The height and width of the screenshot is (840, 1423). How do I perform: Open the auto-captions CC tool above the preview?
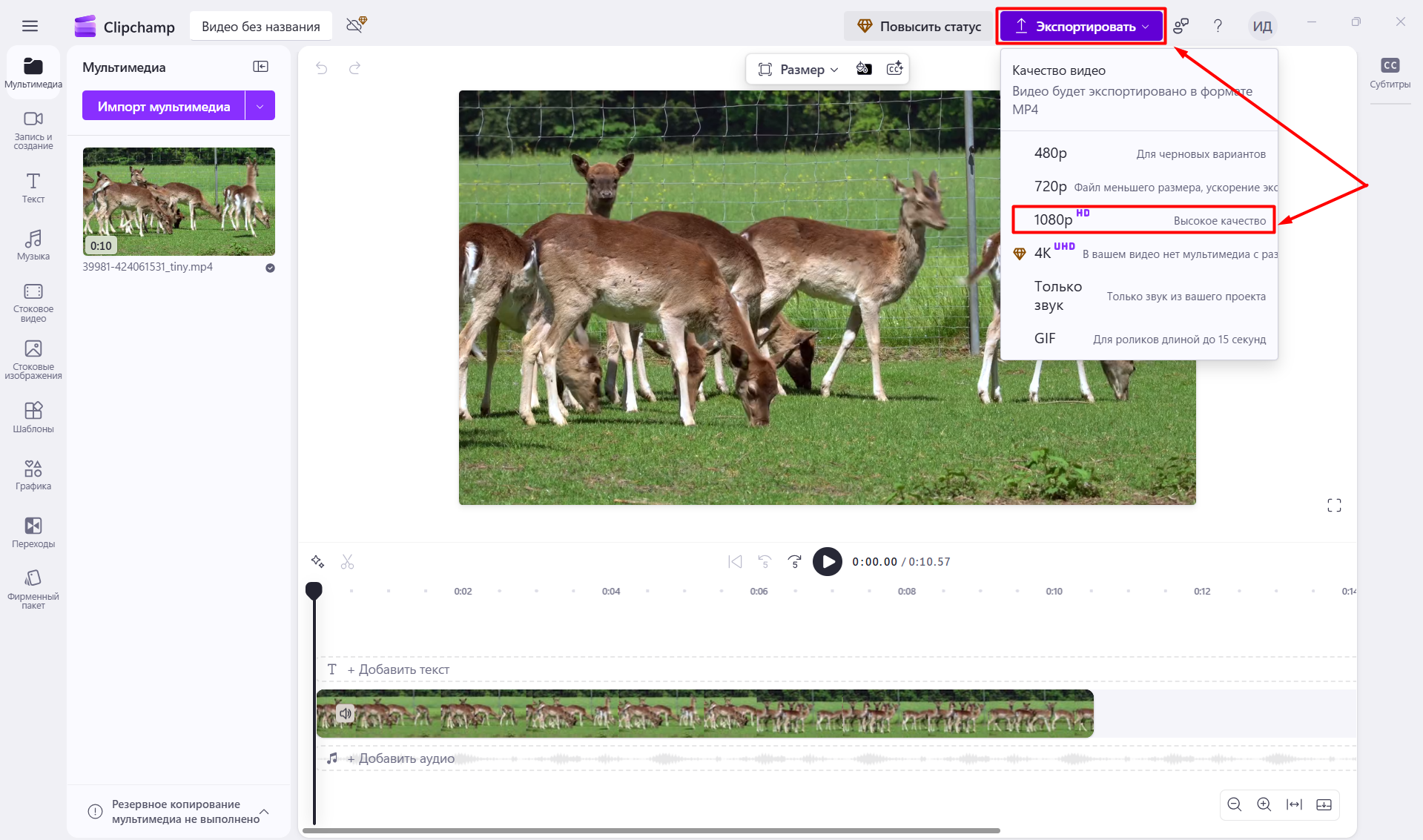(895, 68)
